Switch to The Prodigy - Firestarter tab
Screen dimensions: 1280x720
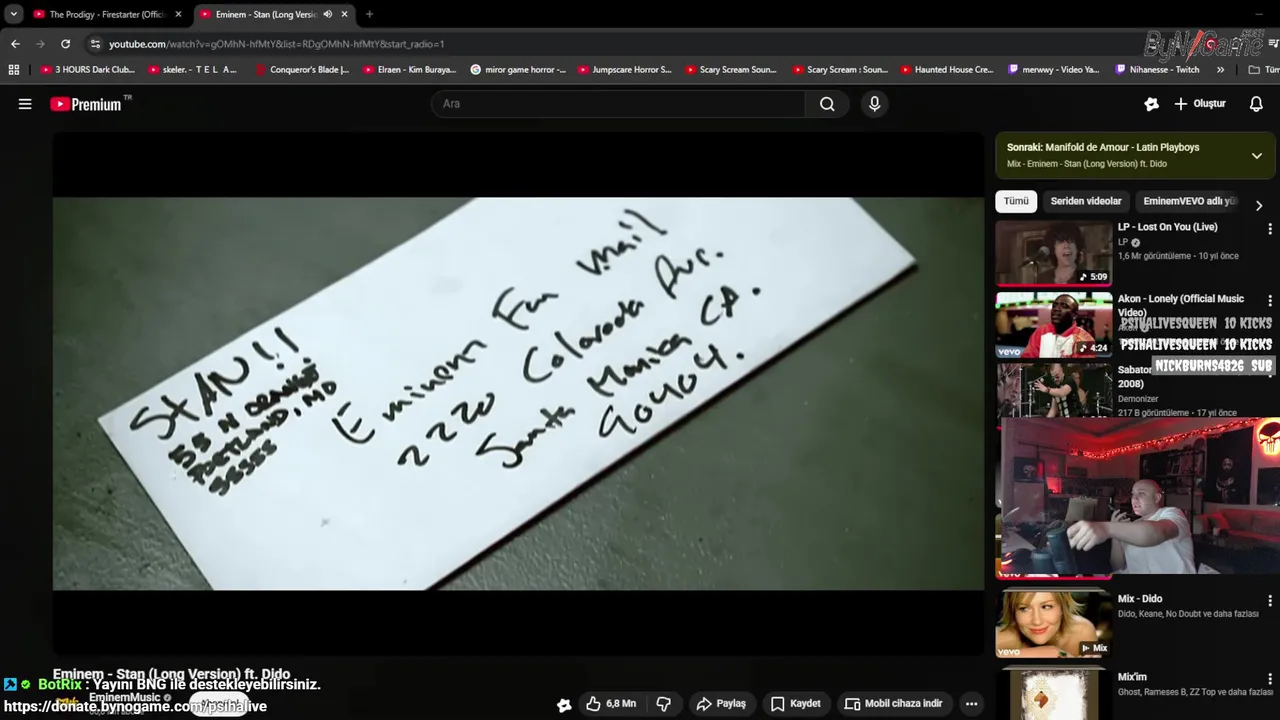(x=106, y=14)
